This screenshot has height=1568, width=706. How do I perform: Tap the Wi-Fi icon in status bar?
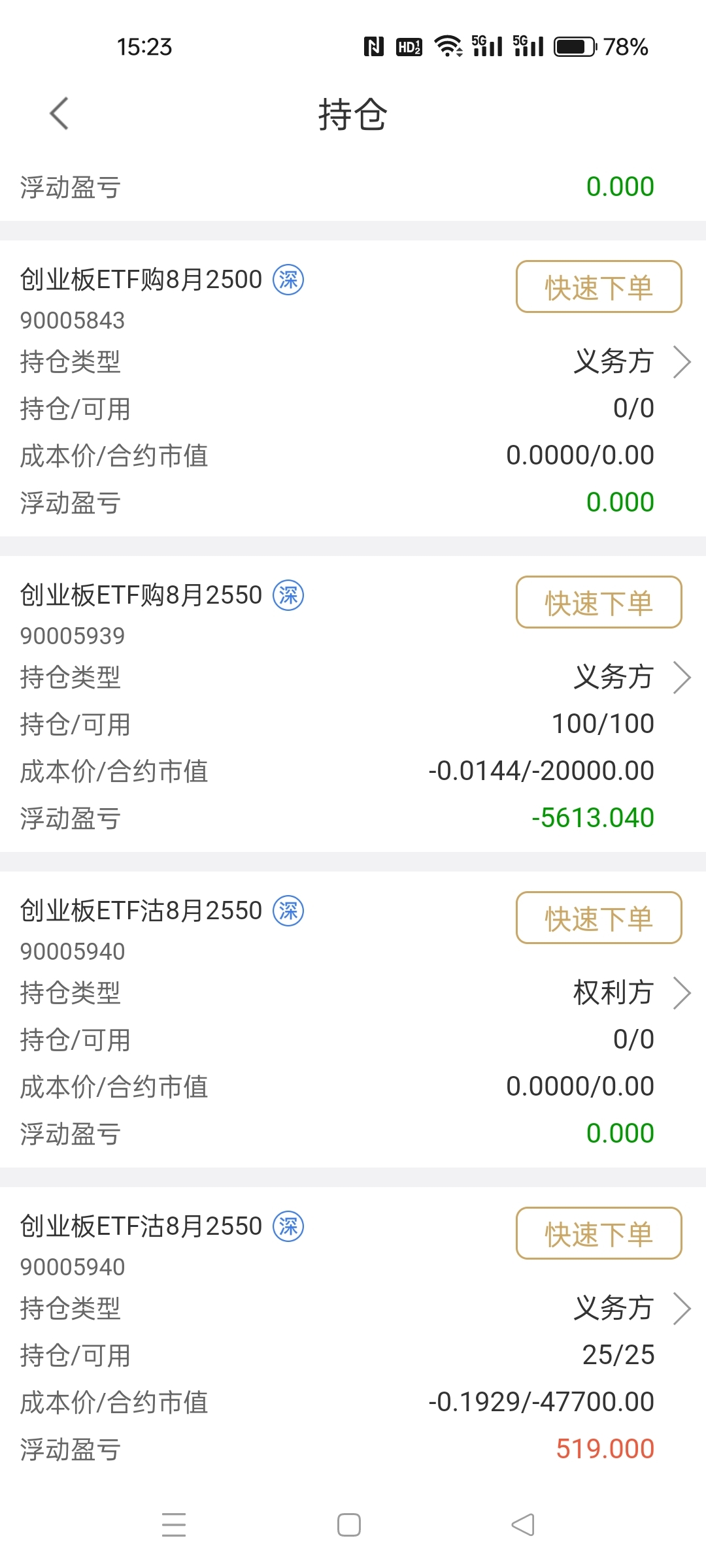click(448, 46)
